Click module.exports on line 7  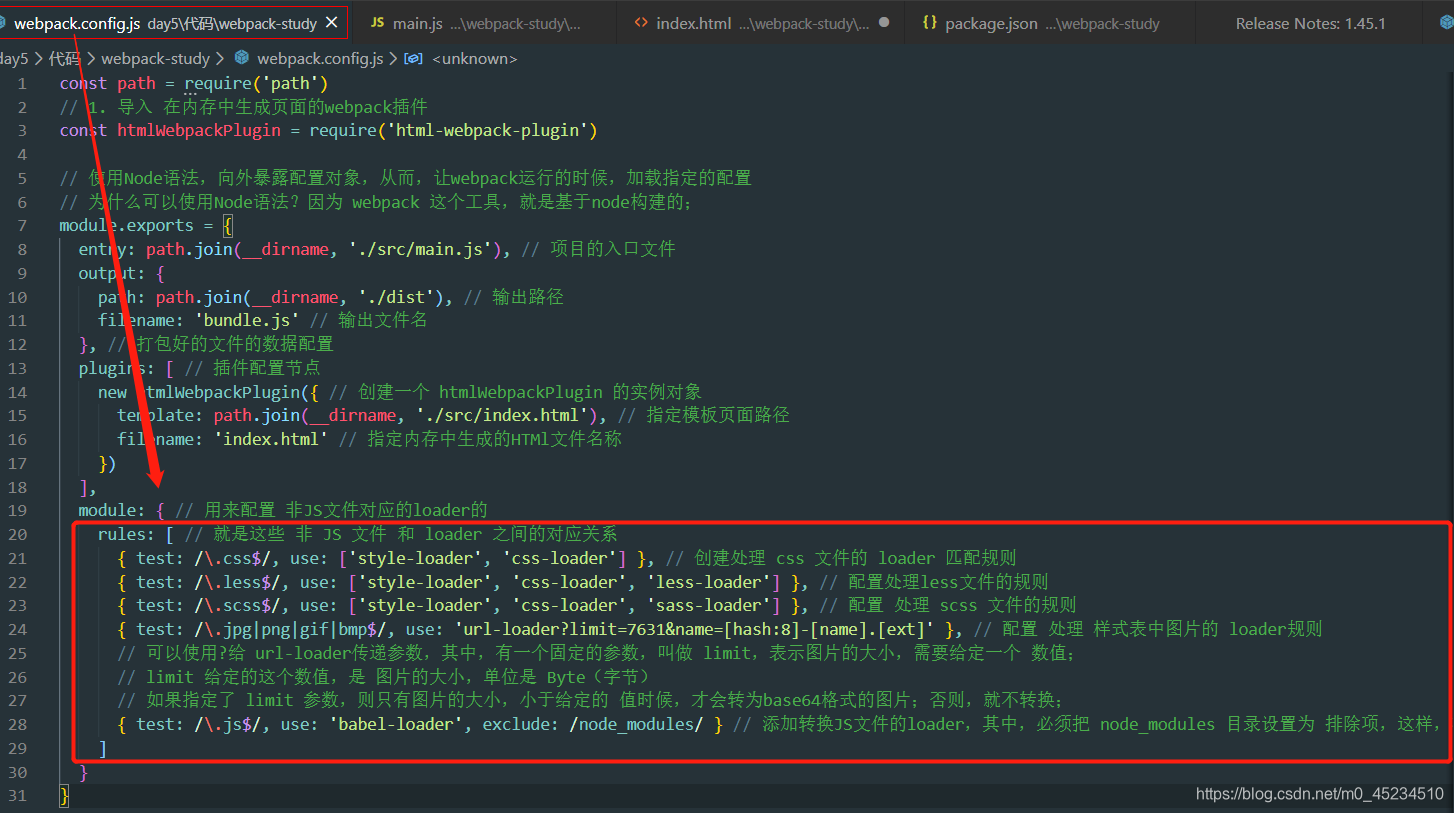click(127, 225)
